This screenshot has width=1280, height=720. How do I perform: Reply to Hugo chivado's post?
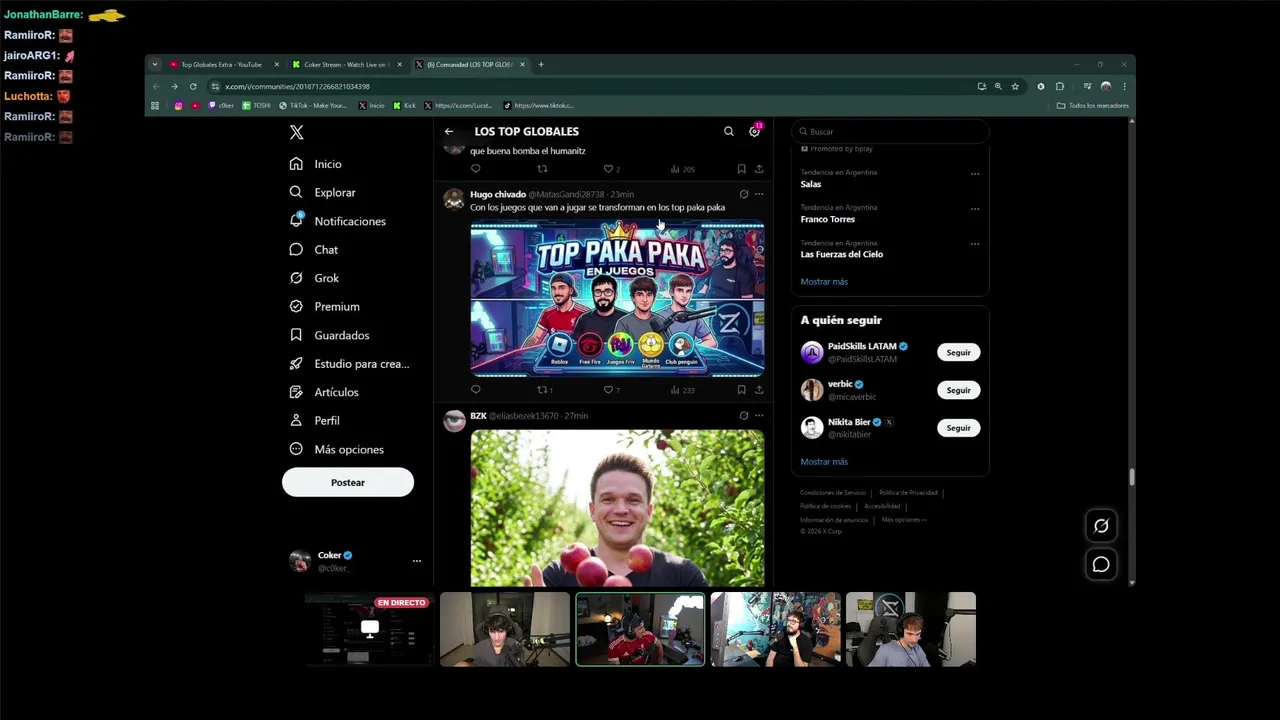[x=476, y=390]
